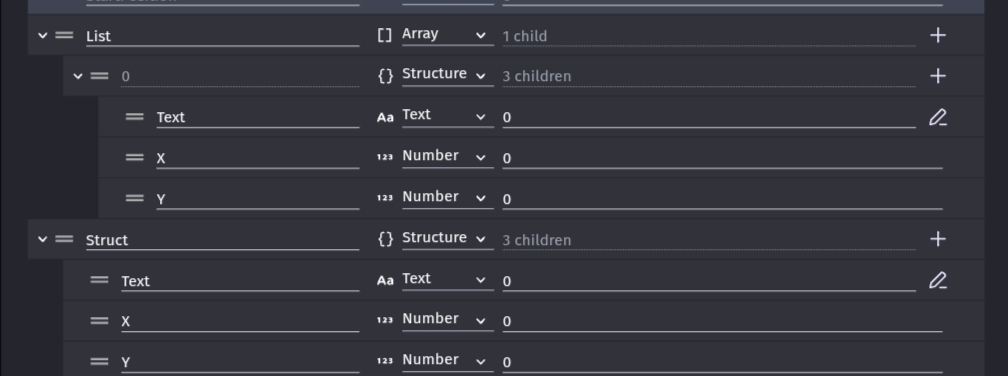Add a child to the Struct structure
Viewport: 1008px width, 376px height.
click(x=938, y=239)
